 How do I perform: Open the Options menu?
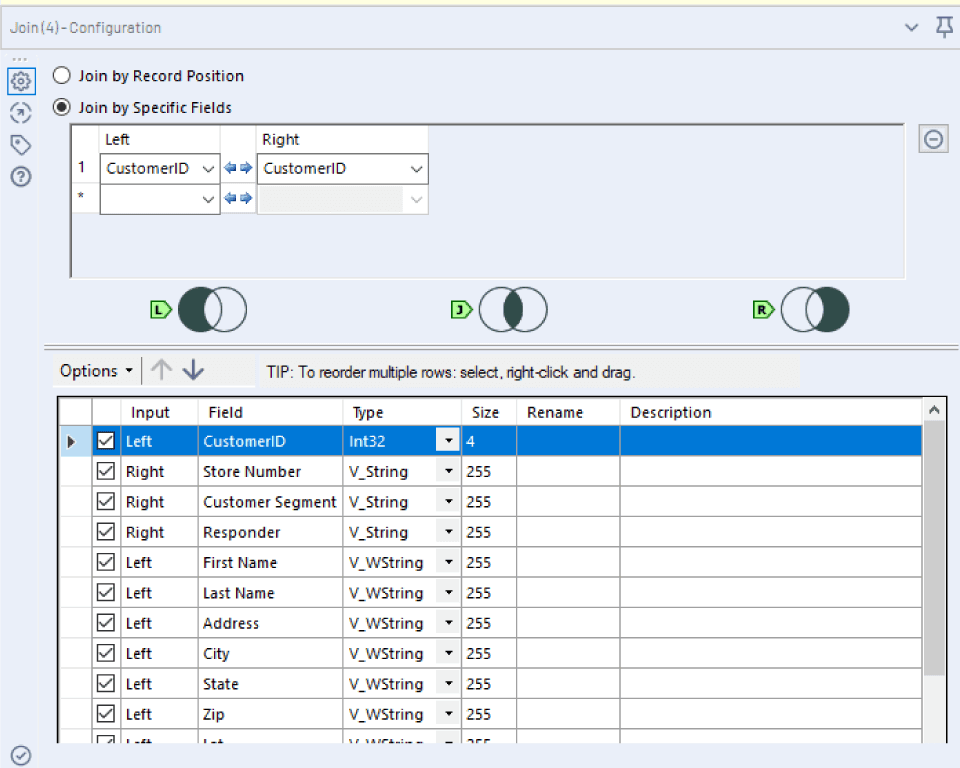[x=96, y=371]
